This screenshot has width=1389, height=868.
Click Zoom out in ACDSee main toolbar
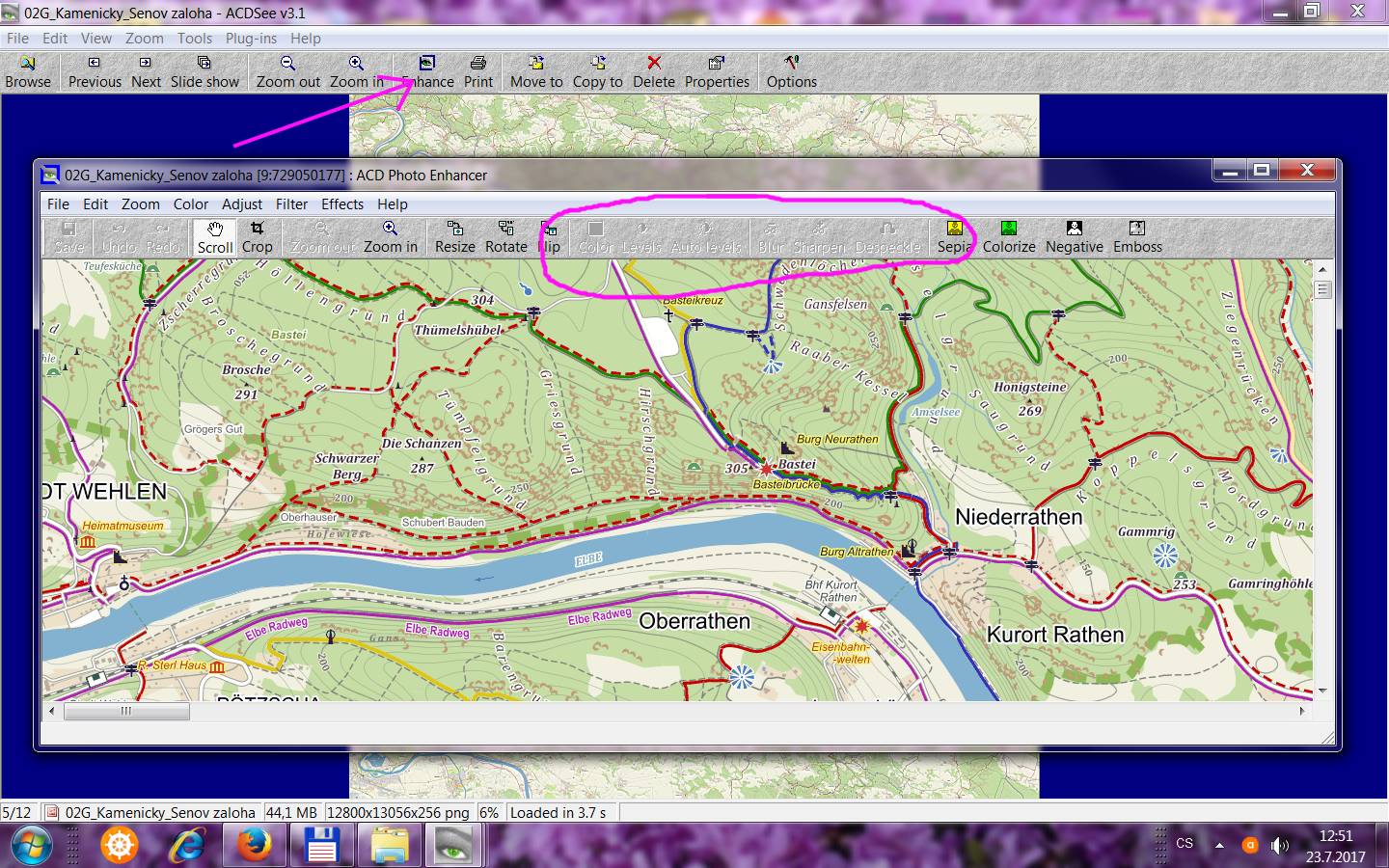(287, 72)
